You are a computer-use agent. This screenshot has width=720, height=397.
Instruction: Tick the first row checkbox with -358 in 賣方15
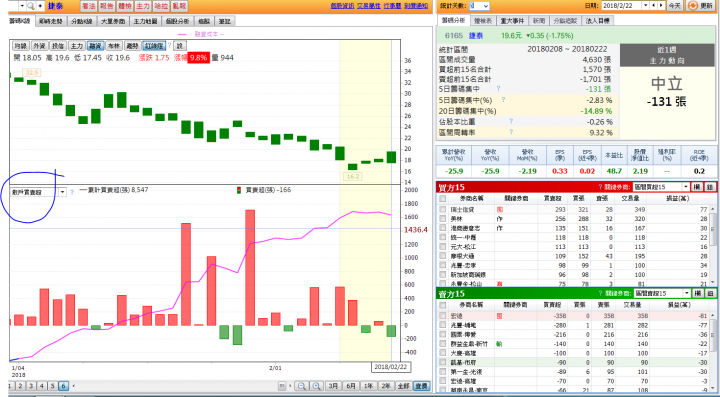point(442,316)
